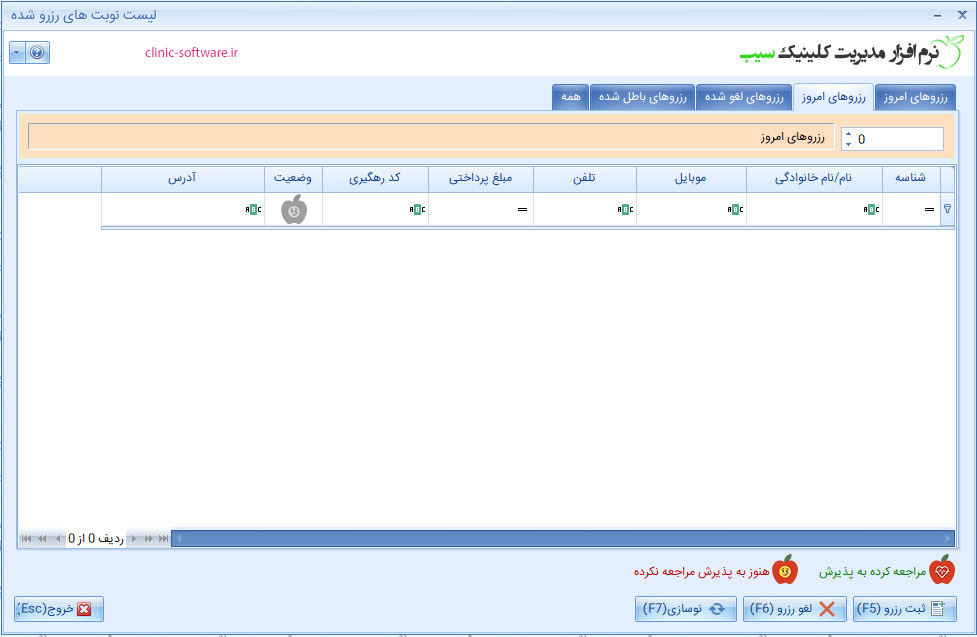The height and width of the screenshot is (637, 977).
Task: Open the aBc filter selector under موبایل
Action: click(737, 209)
